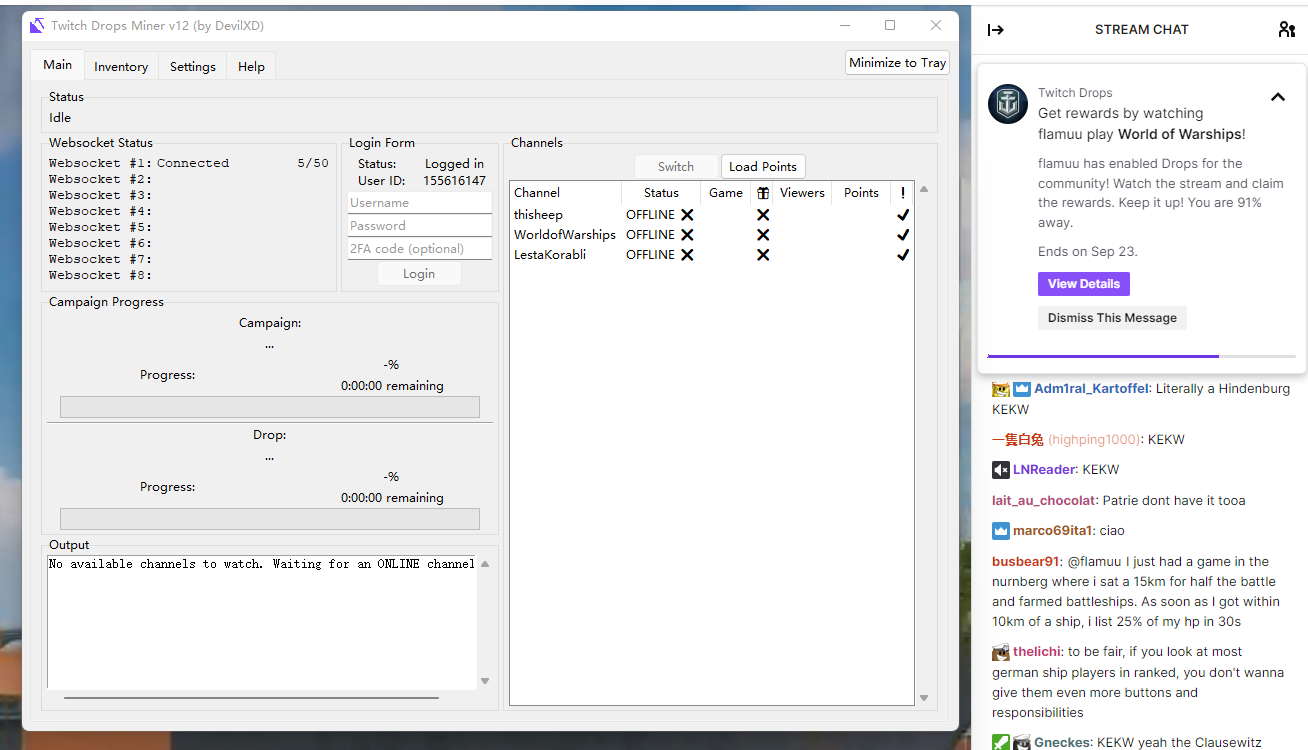Open the viewers list icon in chat header

coord(1286,29)
